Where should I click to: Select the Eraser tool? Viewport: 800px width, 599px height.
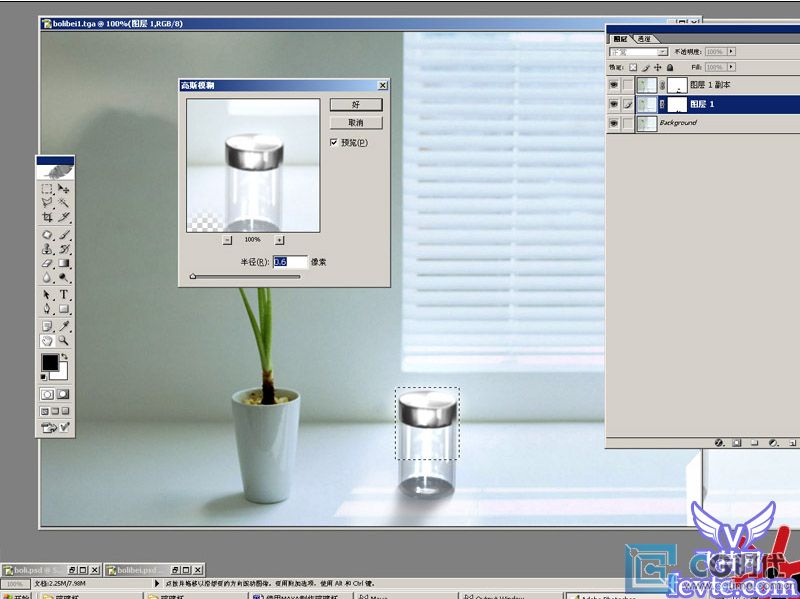(47, 263)
